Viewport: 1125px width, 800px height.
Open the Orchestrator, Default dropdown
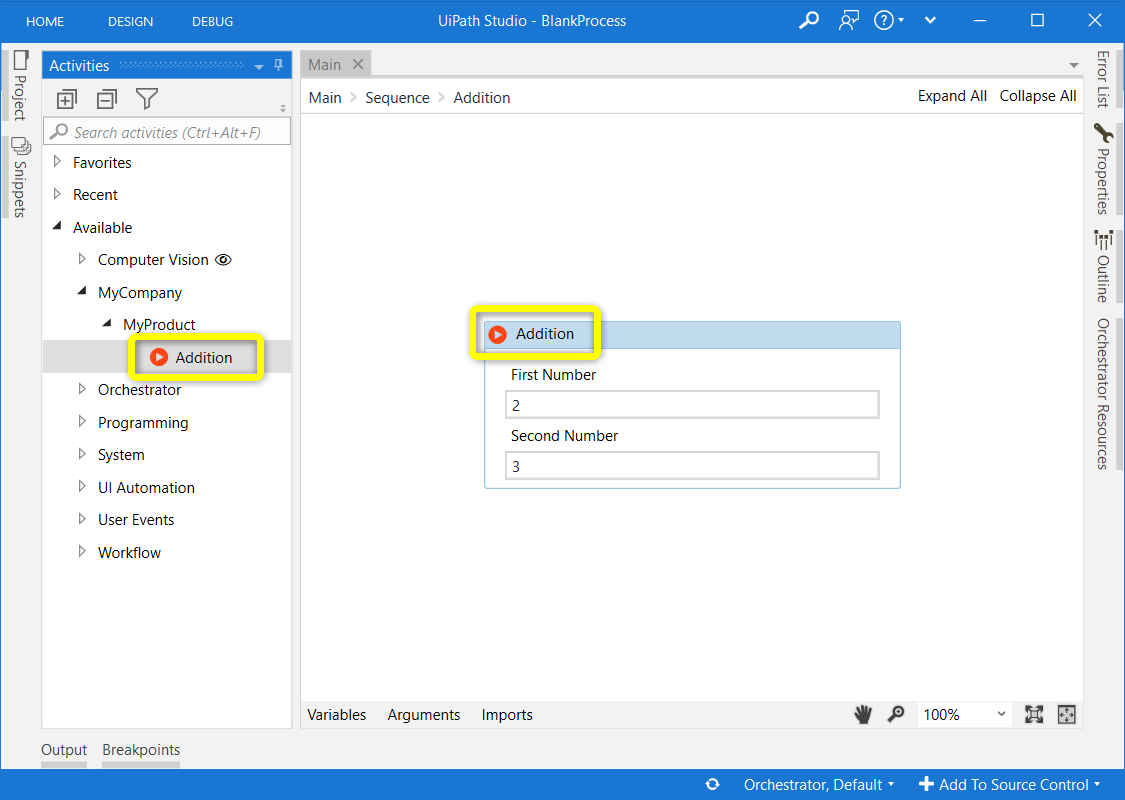click(818, 785)
